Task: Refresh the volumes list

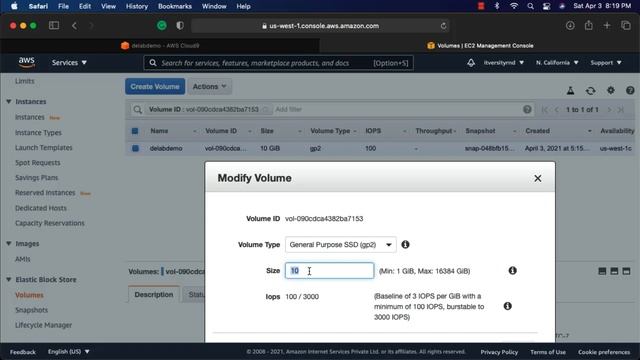Action: click(590, 91)
